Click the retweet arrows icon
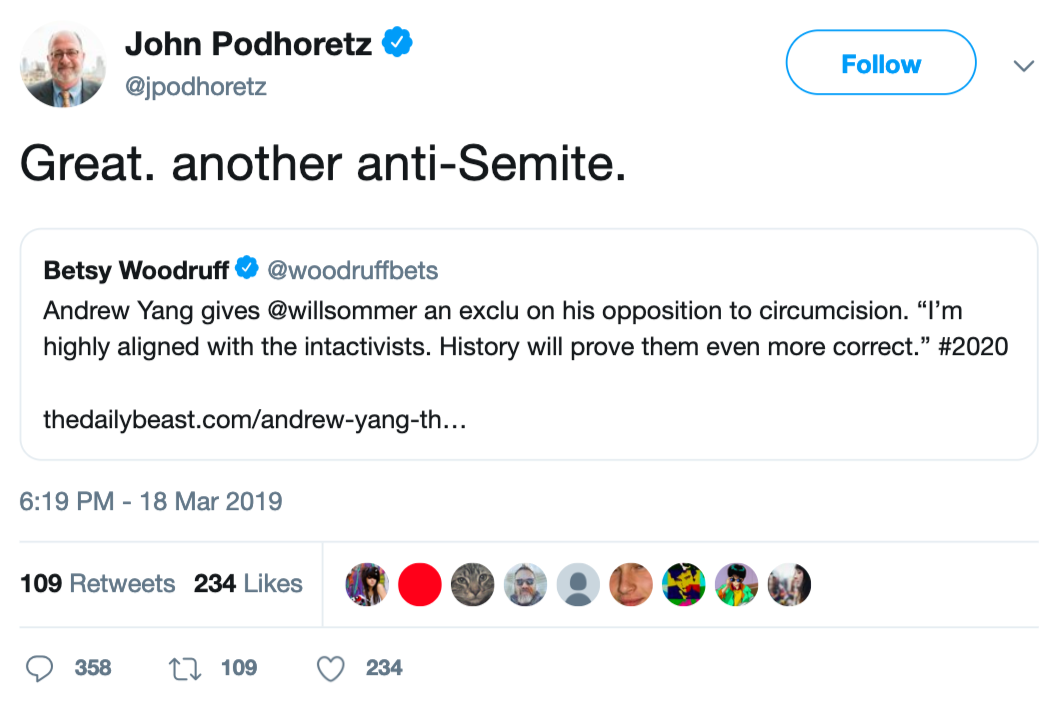The height and width of the screenshot is (706, 1057). coord(185,668)
